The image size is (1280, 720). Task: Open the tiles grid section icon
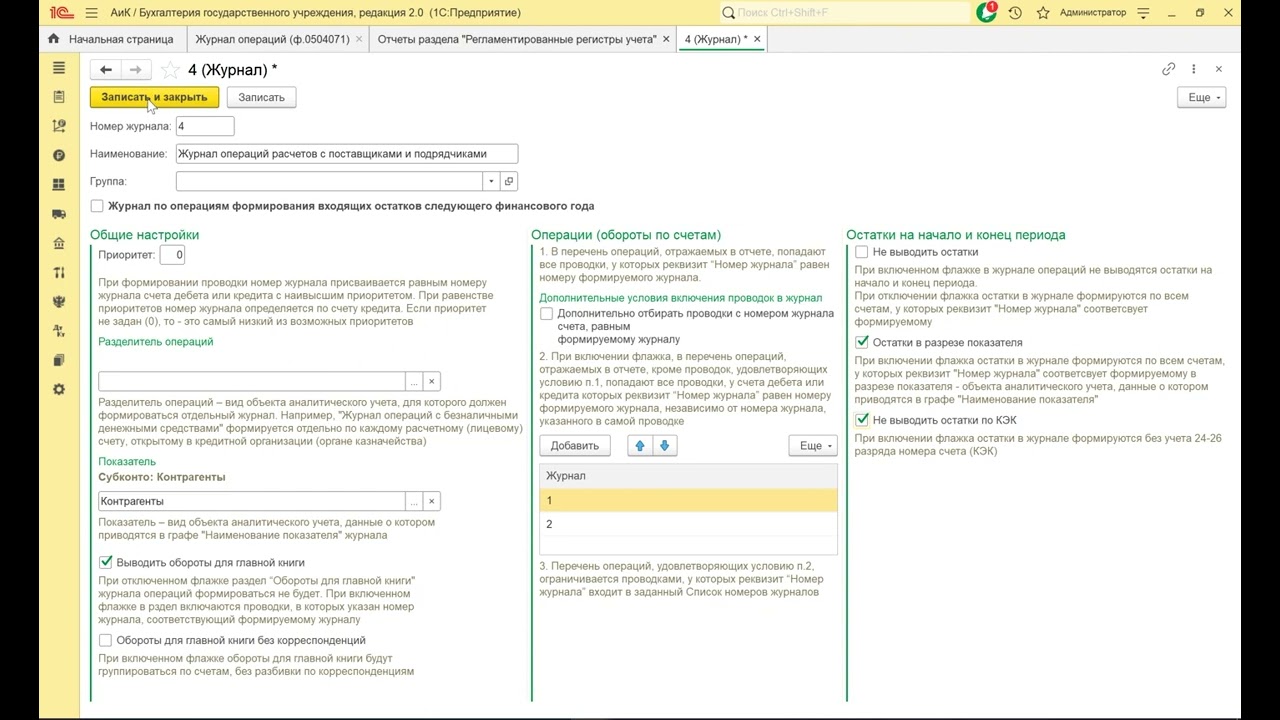click(59, 184)
